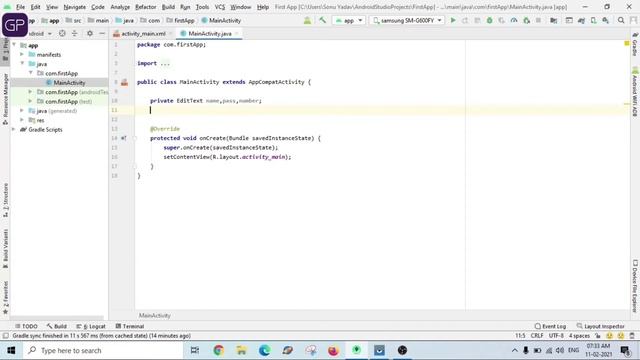Viewport: 640px width, 360px height.
Task: Click the onCreate fold toggle on line 14
Action: click(x=134, y=138)
